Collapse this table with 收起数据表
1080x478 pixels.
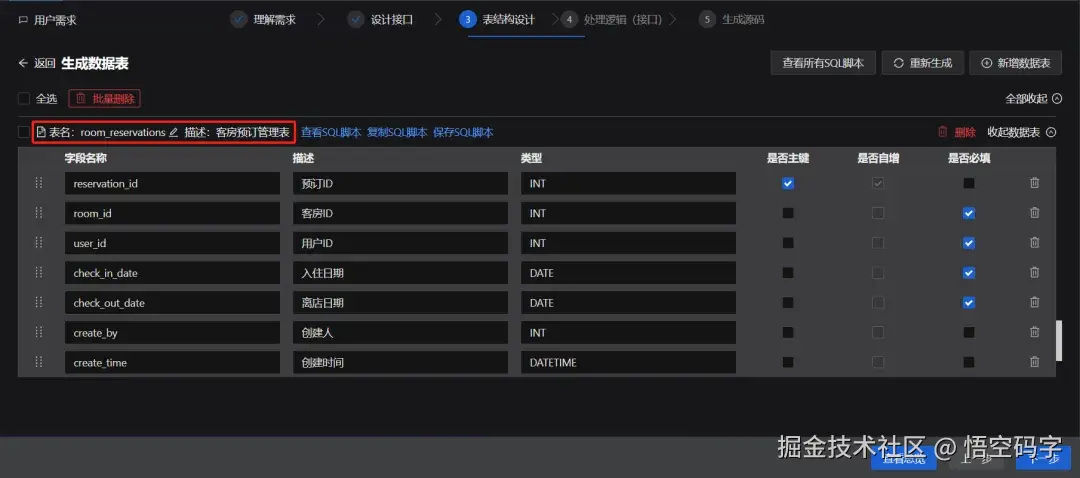1021,132
